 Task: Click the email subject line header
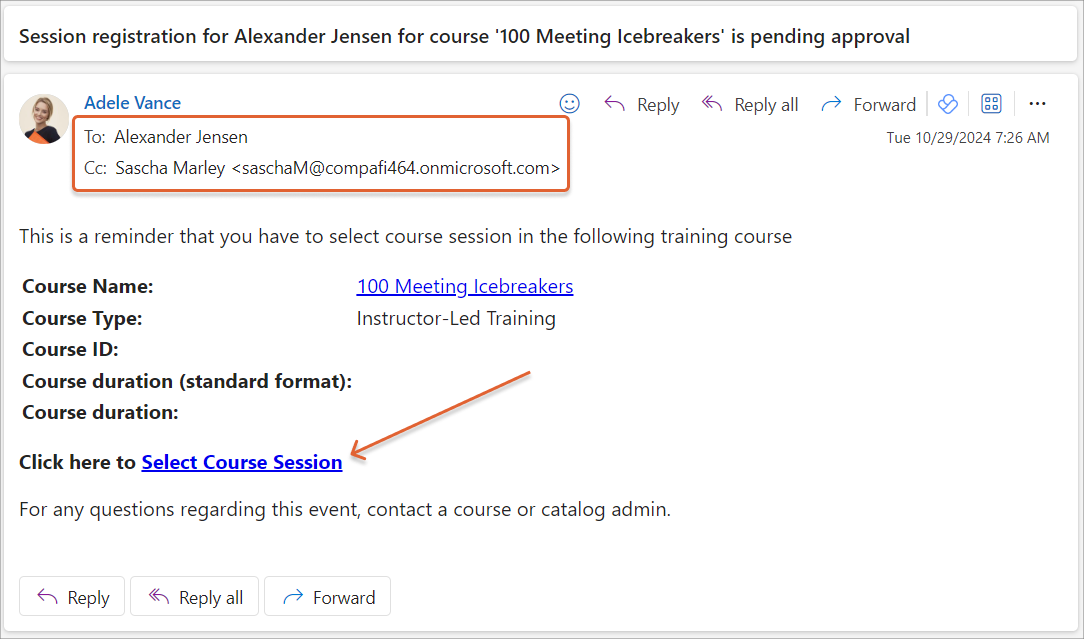tap(464, 37)
